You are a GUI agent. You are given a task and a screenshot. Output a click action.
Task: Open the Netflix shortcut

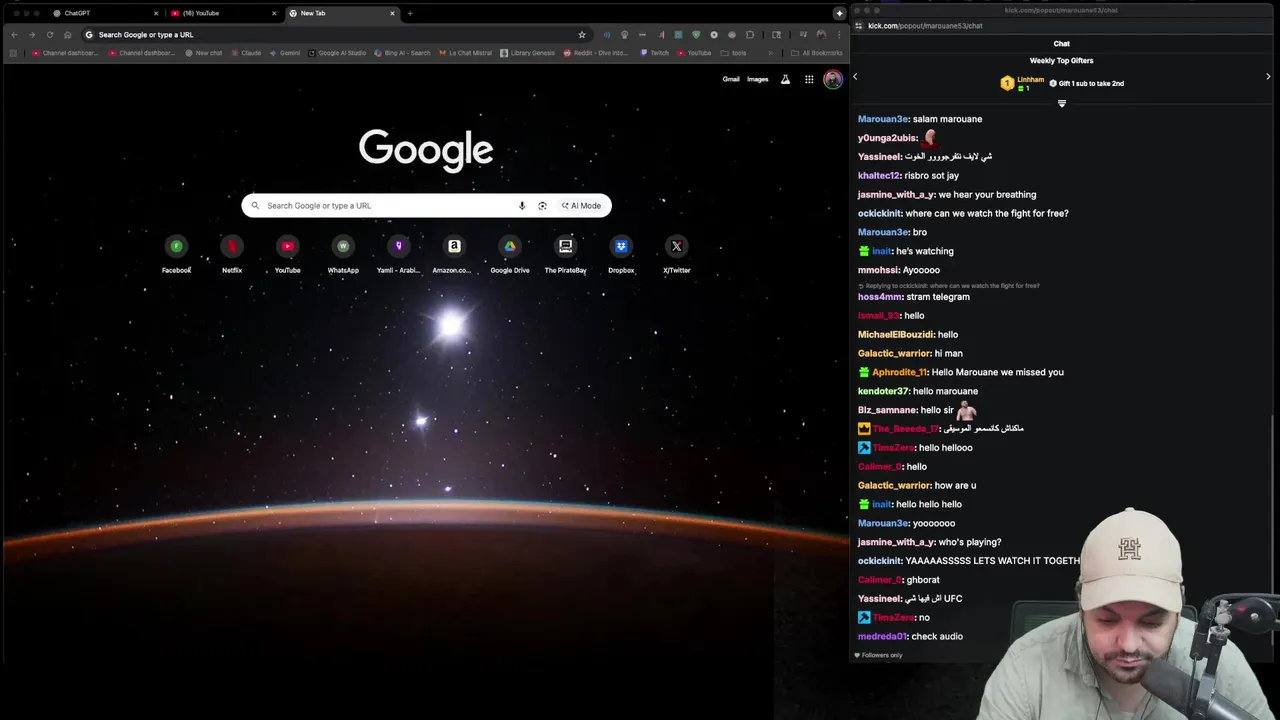pyautogui.click(x=232, y=254)
